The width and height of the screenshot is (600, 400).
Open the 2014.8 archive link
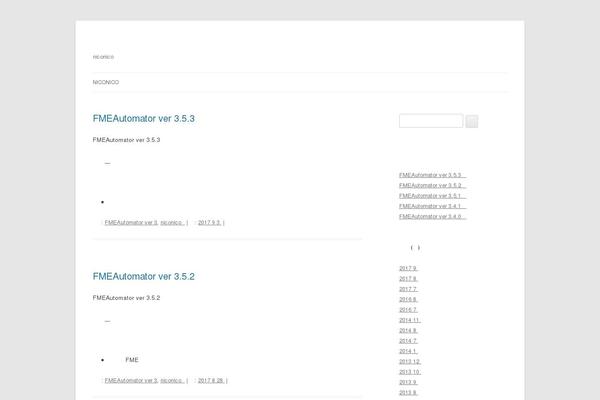(408, 331)
